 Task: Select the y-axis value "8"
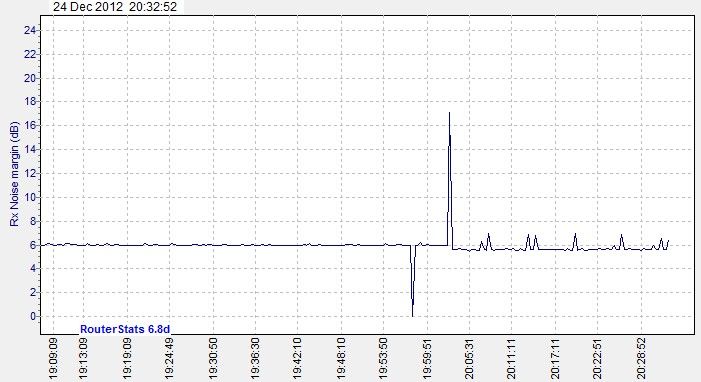tap(33, 221)
